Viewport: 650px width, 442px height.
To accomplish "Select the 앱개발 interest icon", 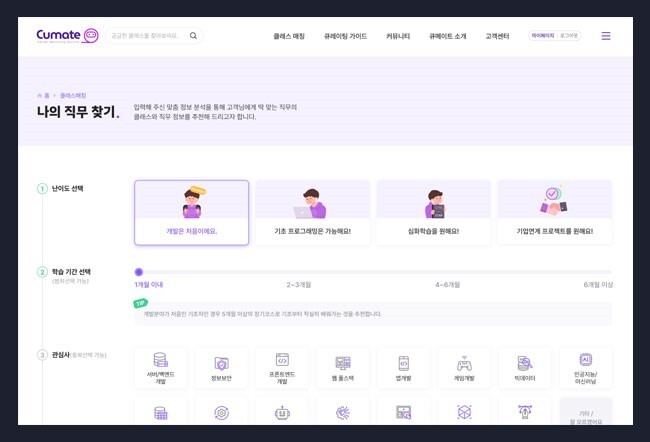I will pos(404,364).
